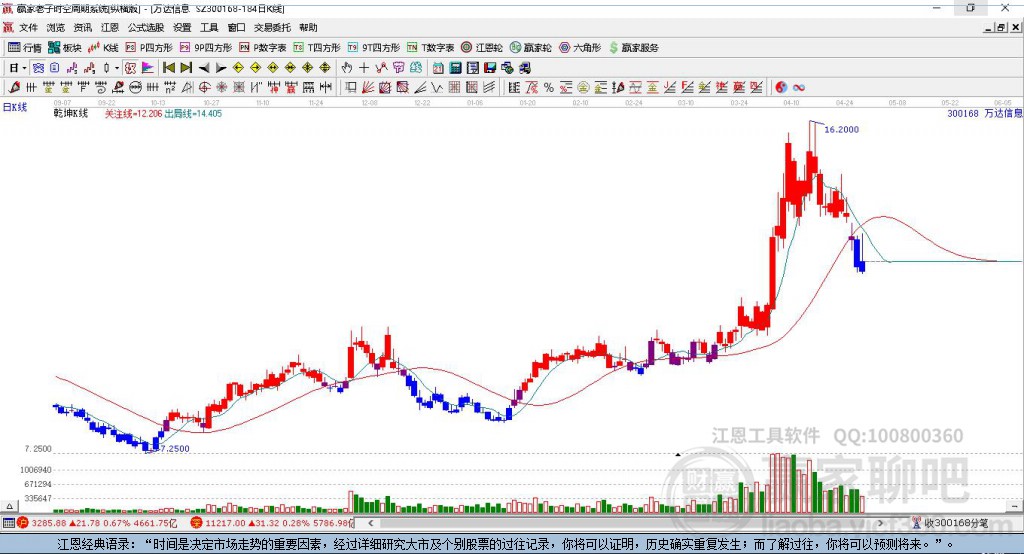Click the 行情 quotes button

click(24, 48)
